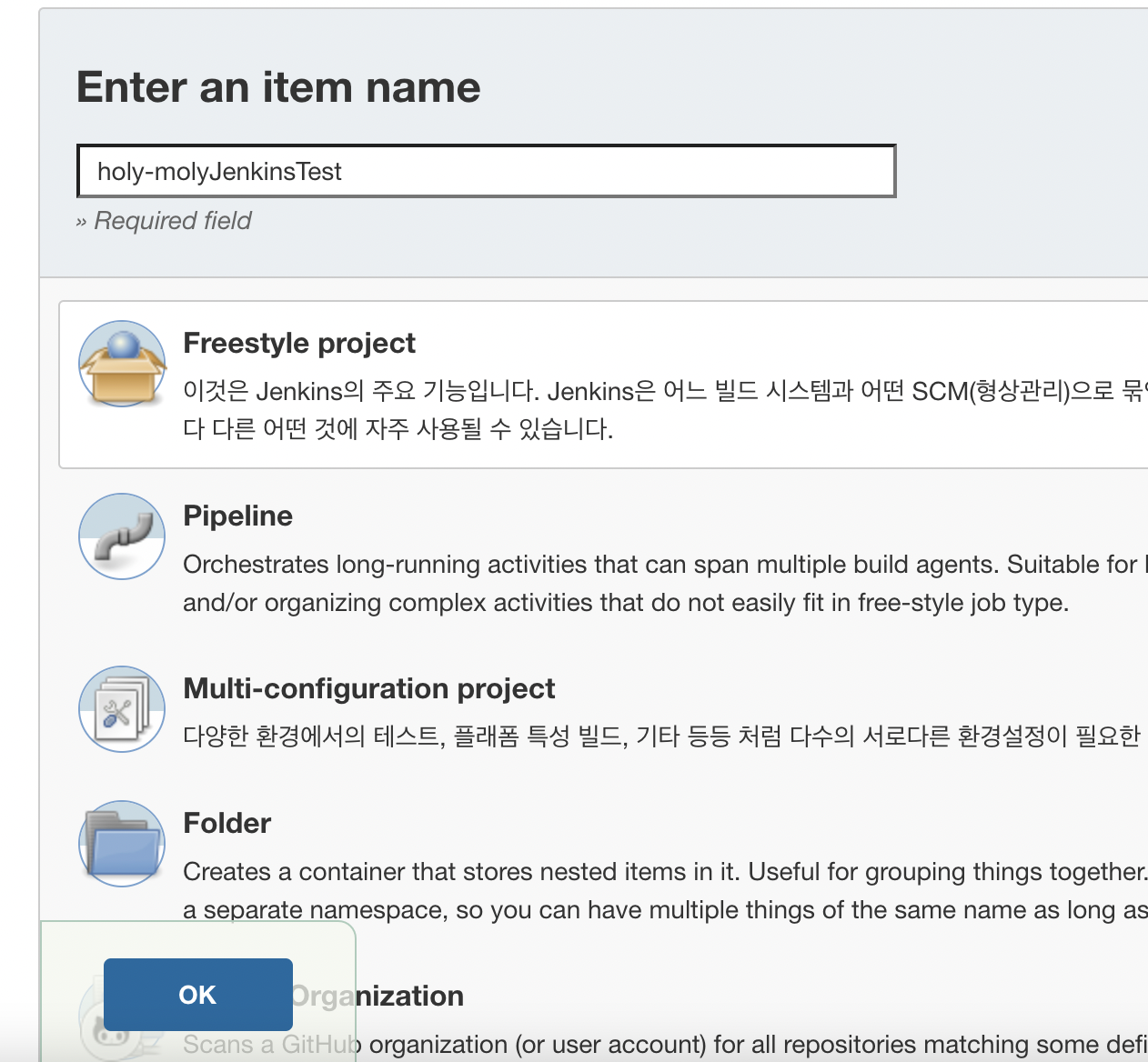Click the OK button
Screen dimensions: 1148x1062
coord(198,995)
